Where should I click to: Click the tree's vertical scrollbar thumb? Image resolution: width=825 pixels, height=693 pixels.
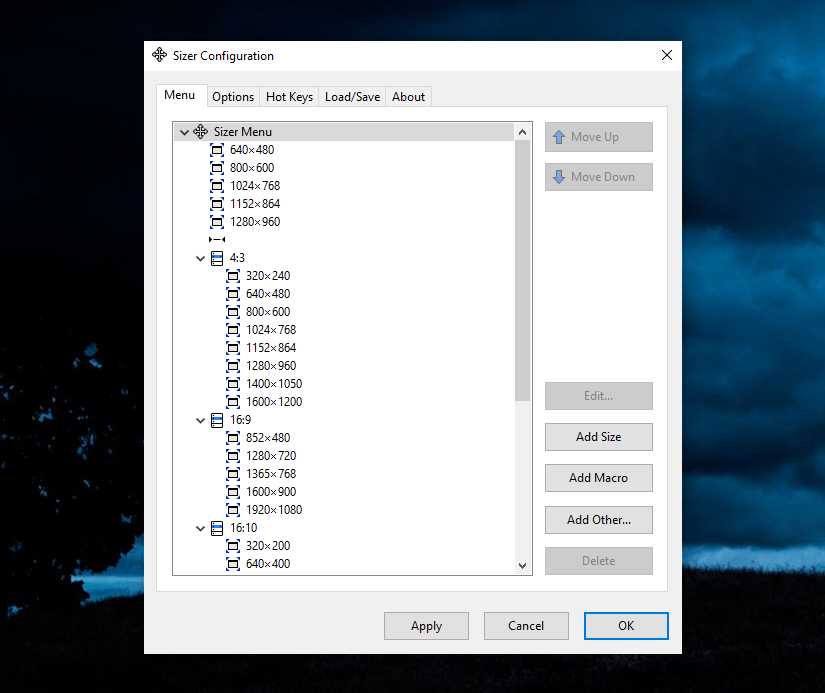[x=522, y=270]
